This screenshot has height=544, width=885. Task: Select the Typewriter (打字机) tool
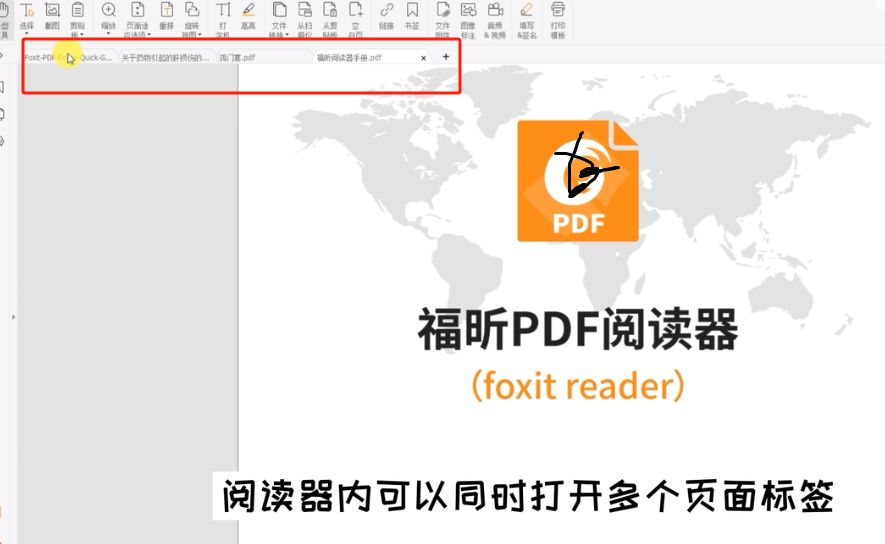223,18
